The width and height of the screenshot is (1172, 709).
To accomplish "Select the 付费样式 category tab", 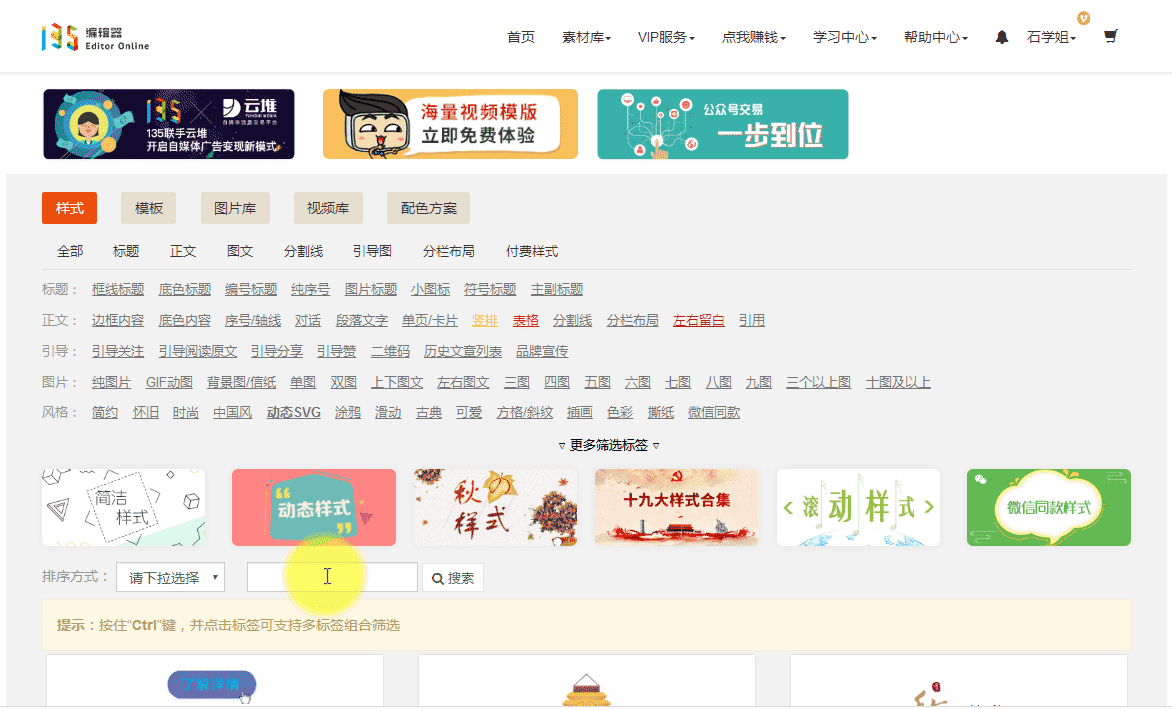I will (531, 252).
